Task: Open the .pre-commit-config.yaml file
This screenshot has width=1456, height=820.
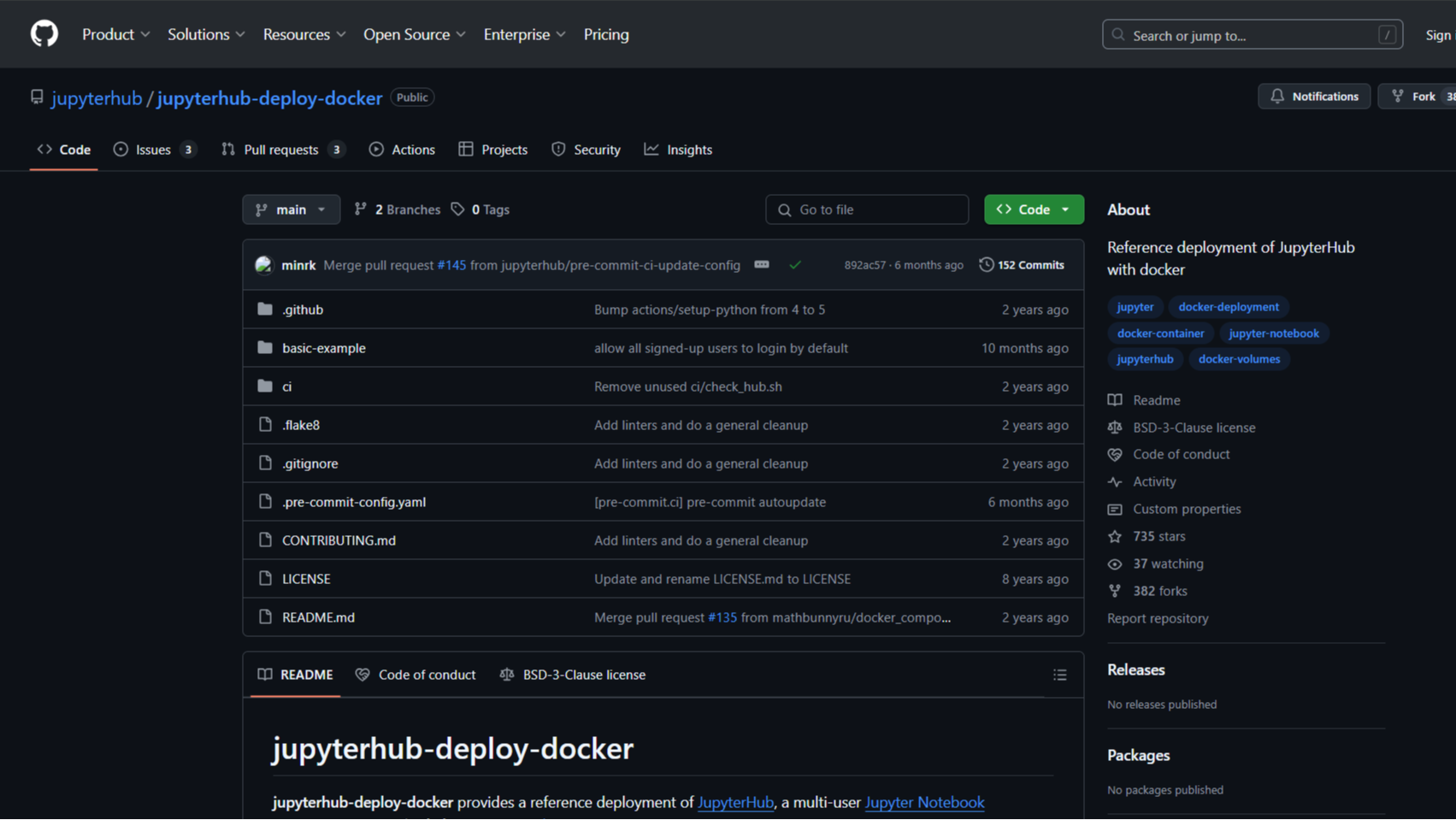Action: click(x=354, y=502)
